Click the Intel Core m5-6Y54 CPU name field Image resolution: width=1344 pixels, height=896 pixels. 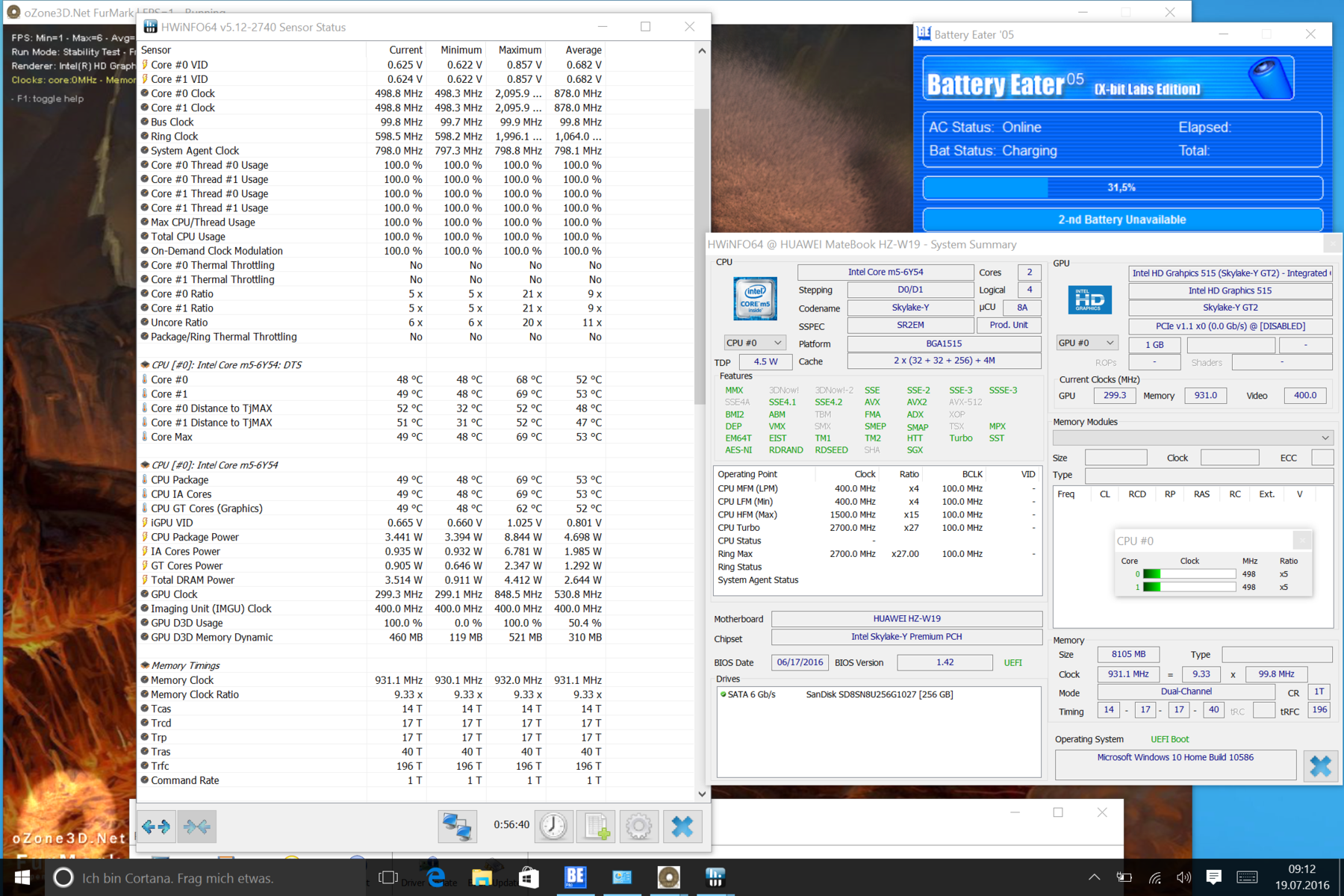point(886,272)
